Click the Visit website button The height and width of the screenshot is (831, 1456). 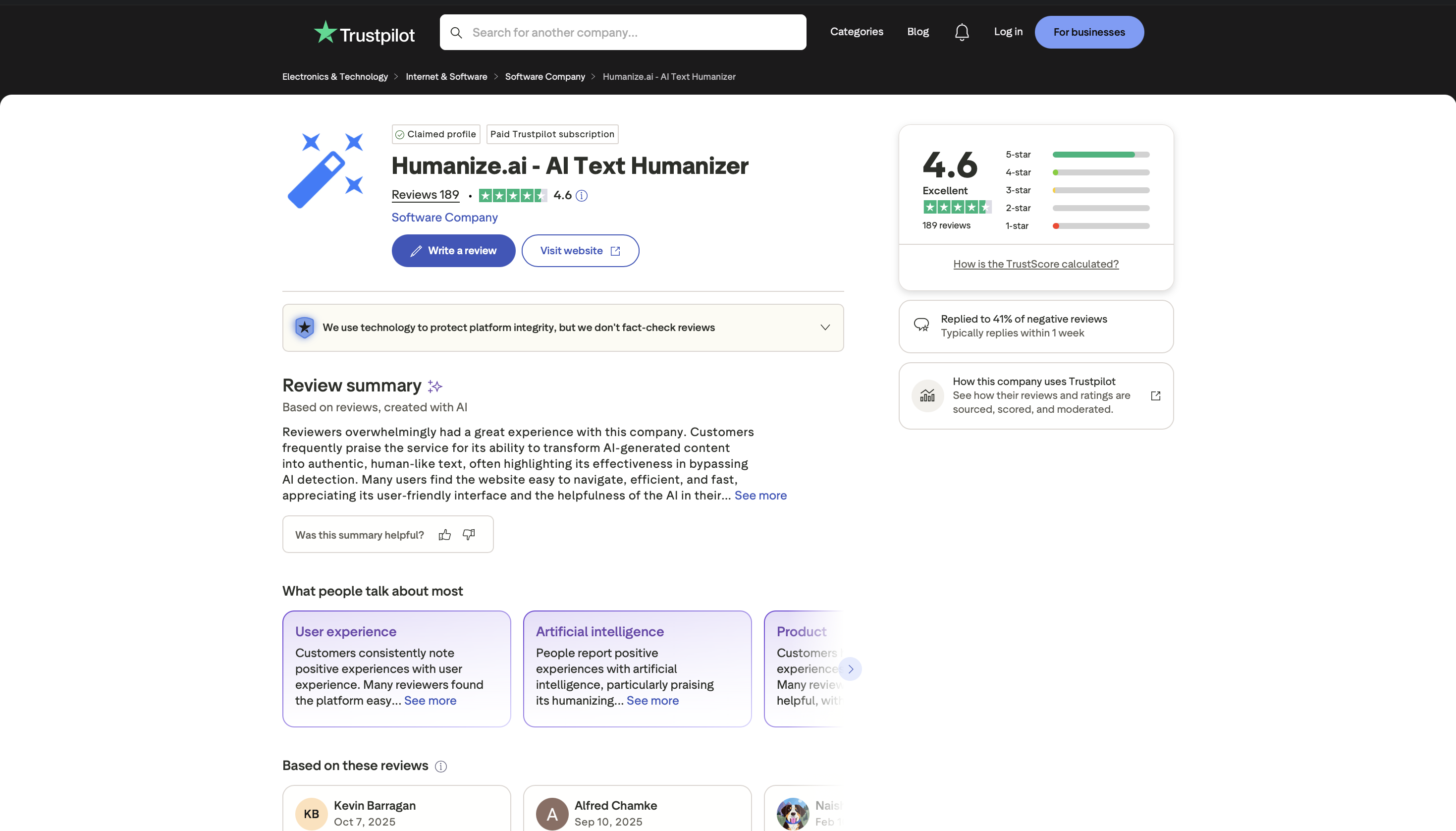[580, 250]
